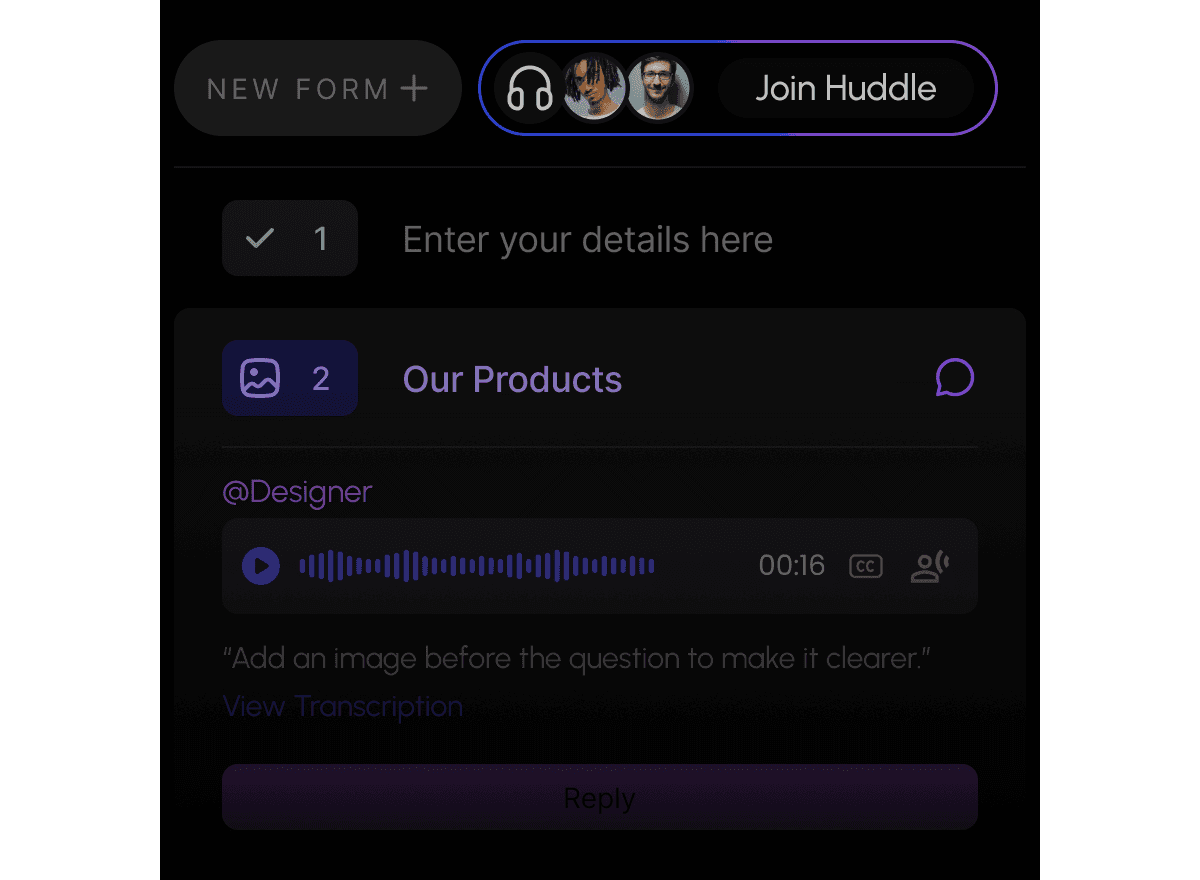Select the glasses-wearing user avatar
Screen dimensions: 1200x880
coord(660,87)
